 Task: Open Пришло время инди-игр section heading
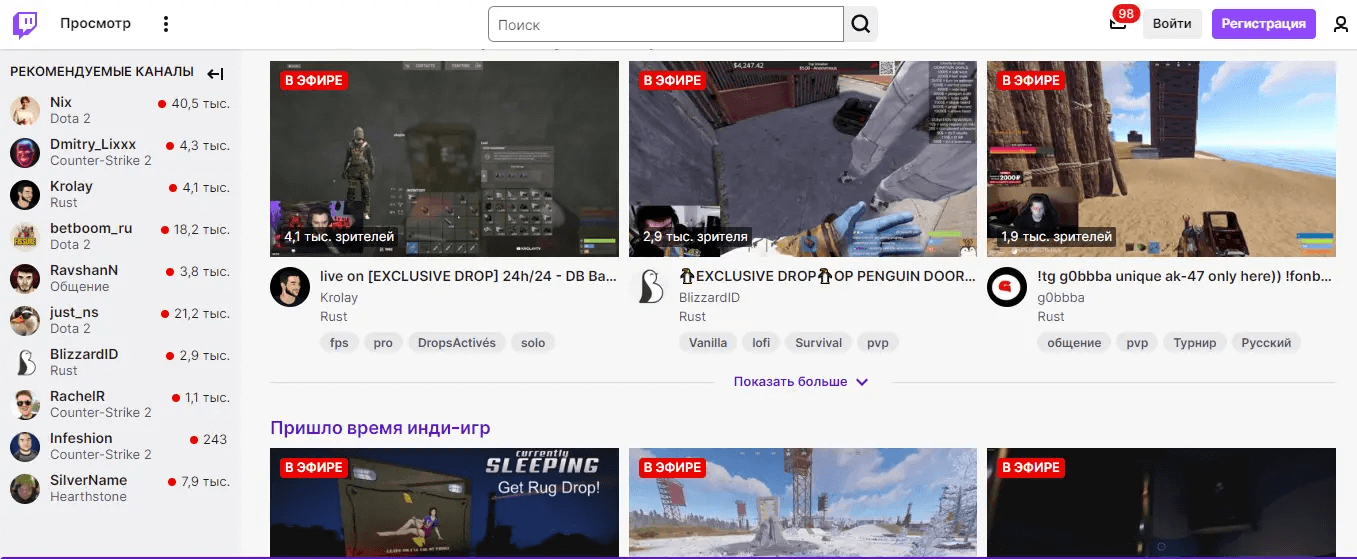coord(380,428)
